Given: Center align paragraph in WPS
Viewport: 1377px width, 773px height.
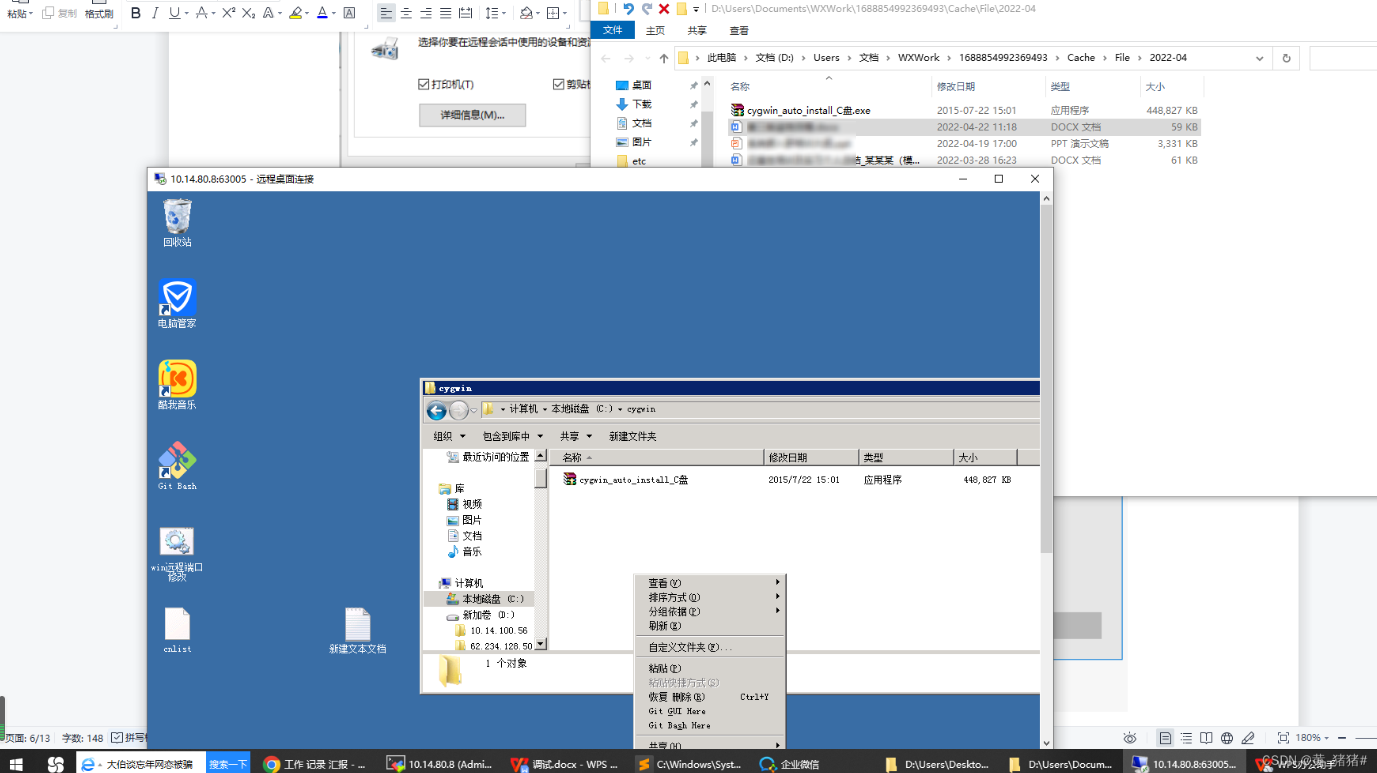Looking at the screenshot, I should [406, 13].
